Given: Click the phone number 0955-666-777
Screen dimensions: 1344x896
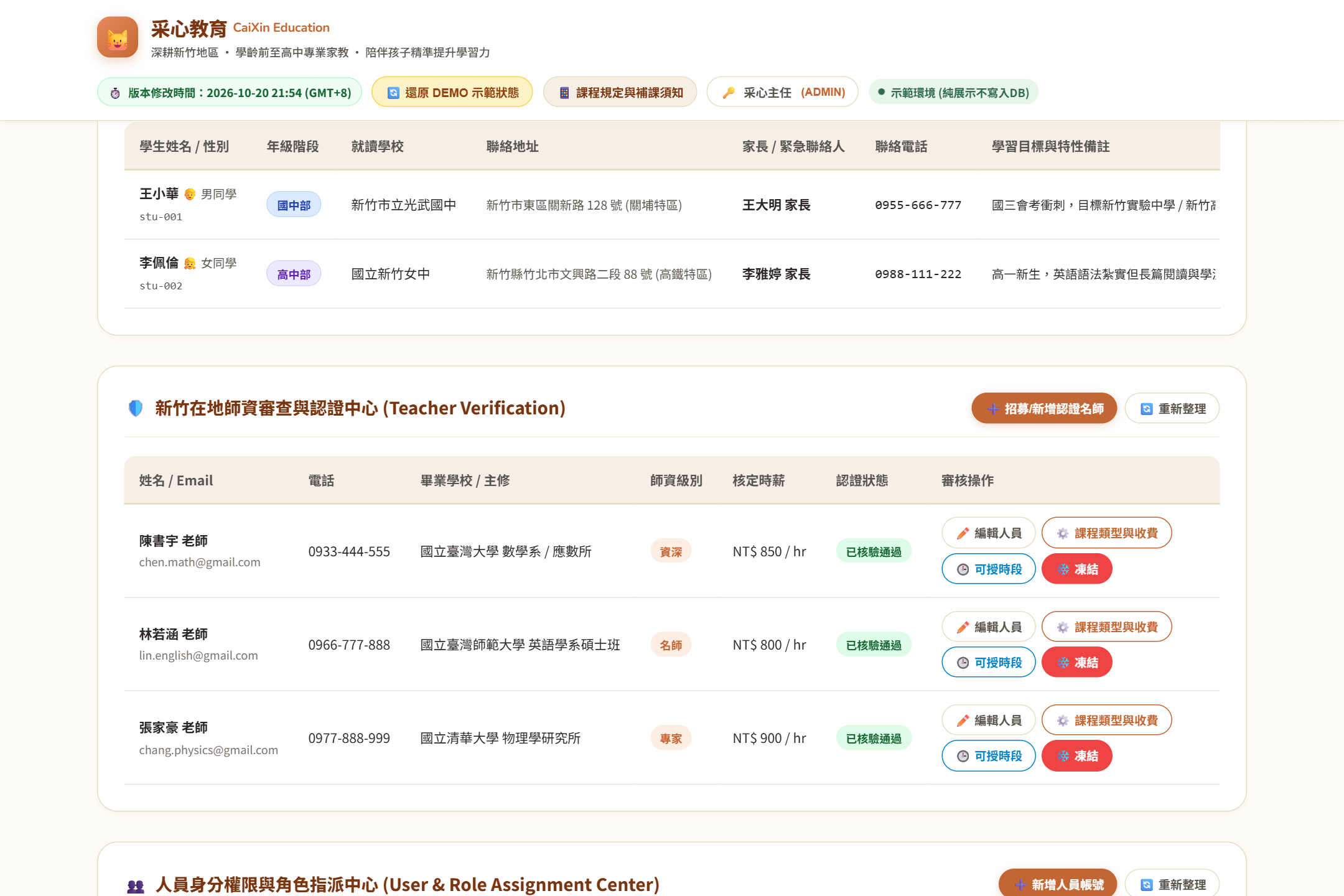Looking at the screenshot, I should point(918,205).
